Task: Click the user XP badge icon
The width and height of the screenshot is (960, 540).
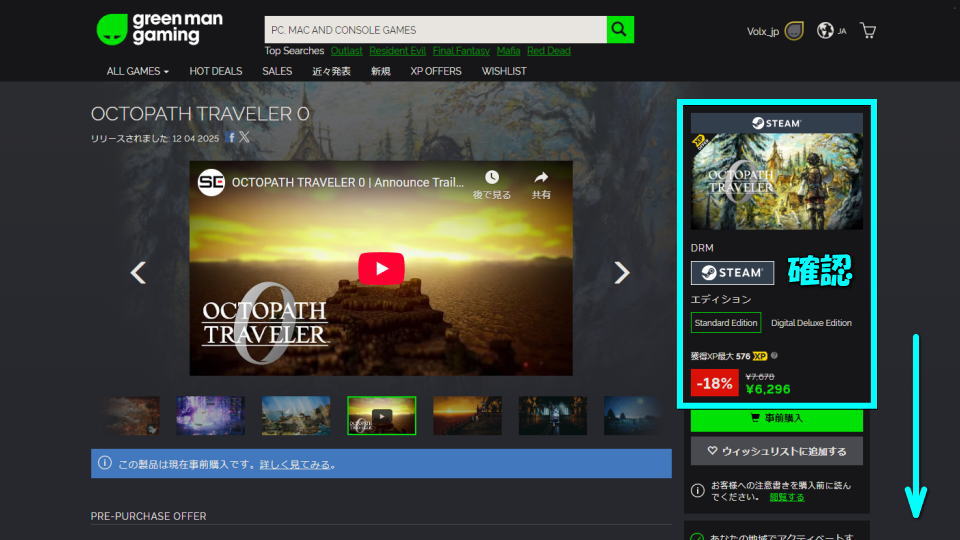Action: (x=794, y=31)
